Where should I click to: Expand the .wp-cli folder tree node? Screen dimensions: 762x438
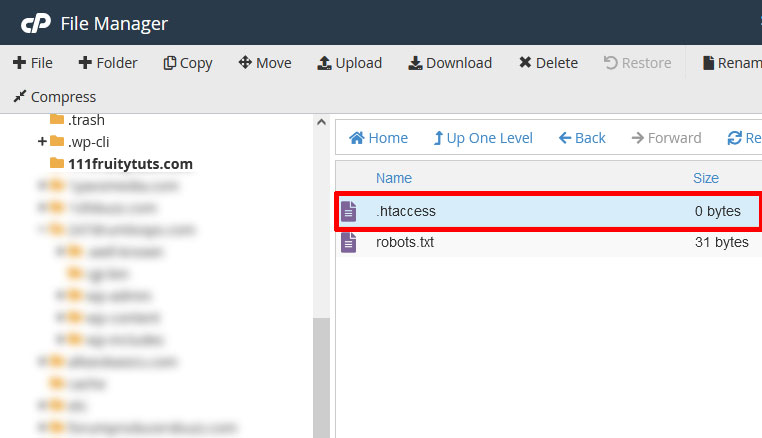42,141
